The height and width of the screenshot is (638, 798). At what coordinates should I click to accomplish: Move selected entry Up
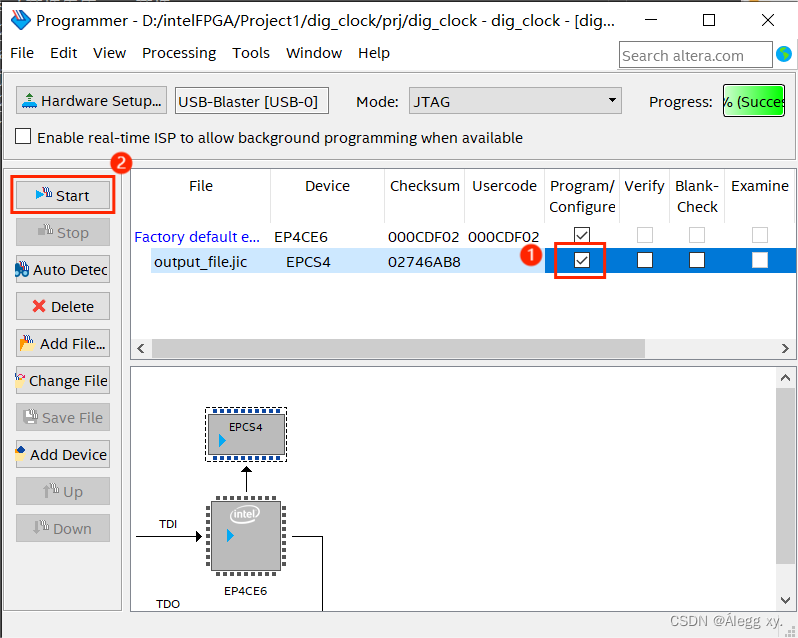[63, 491]
